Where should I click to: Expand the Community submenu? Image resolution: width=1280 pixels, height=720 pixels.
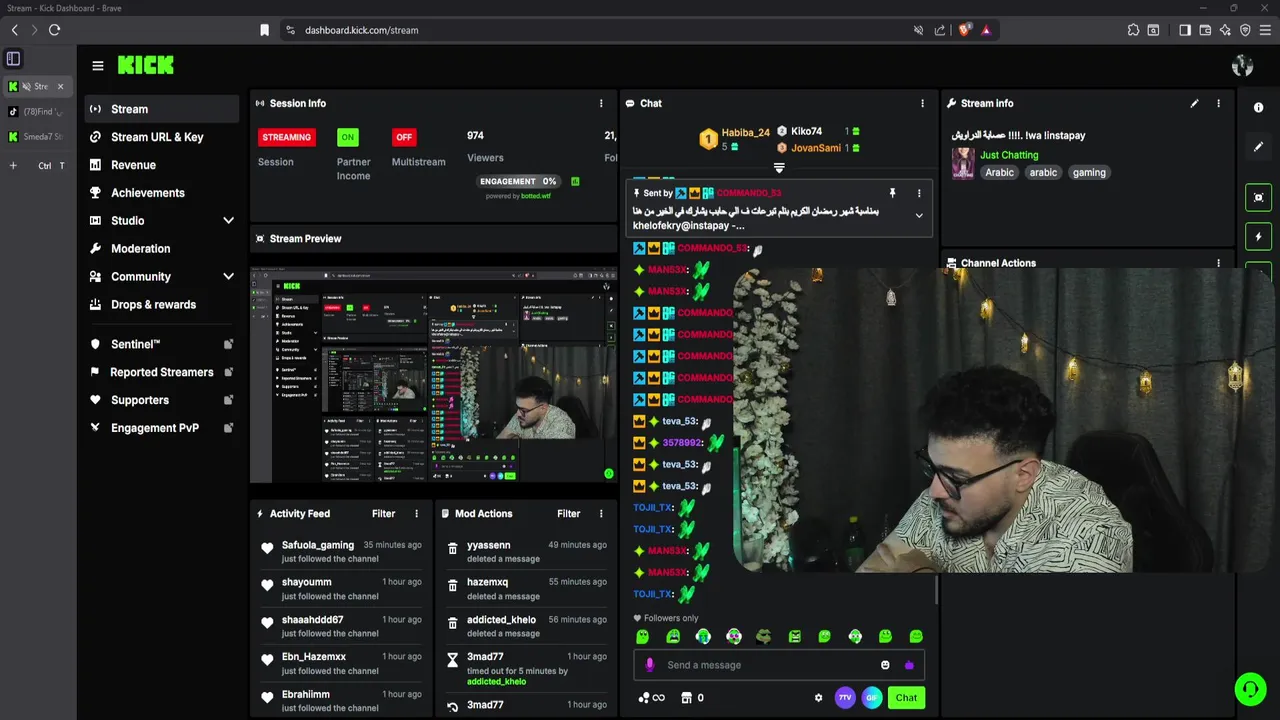(x=228, y=276)
